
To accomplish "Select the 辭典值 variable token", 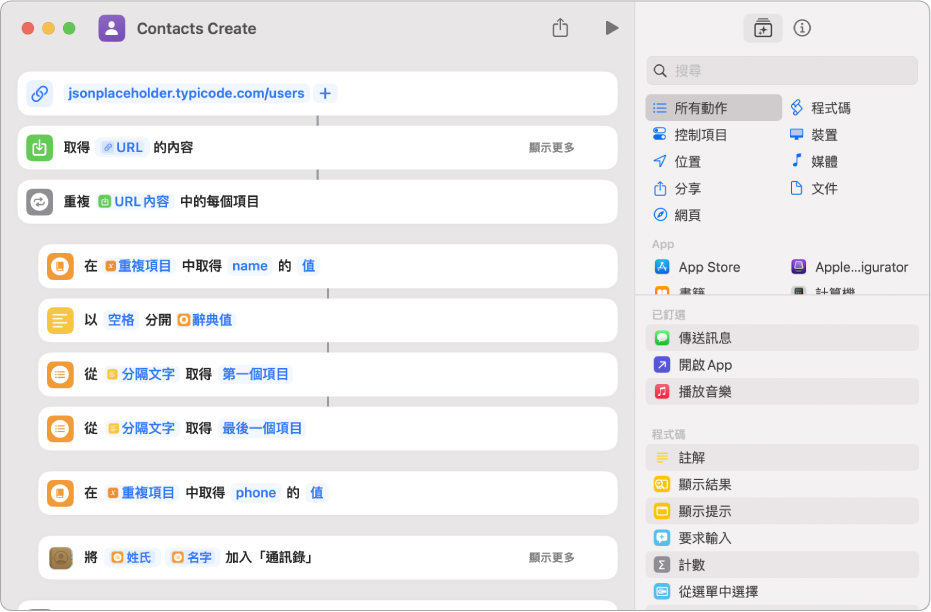I will (x=205, y=320).
